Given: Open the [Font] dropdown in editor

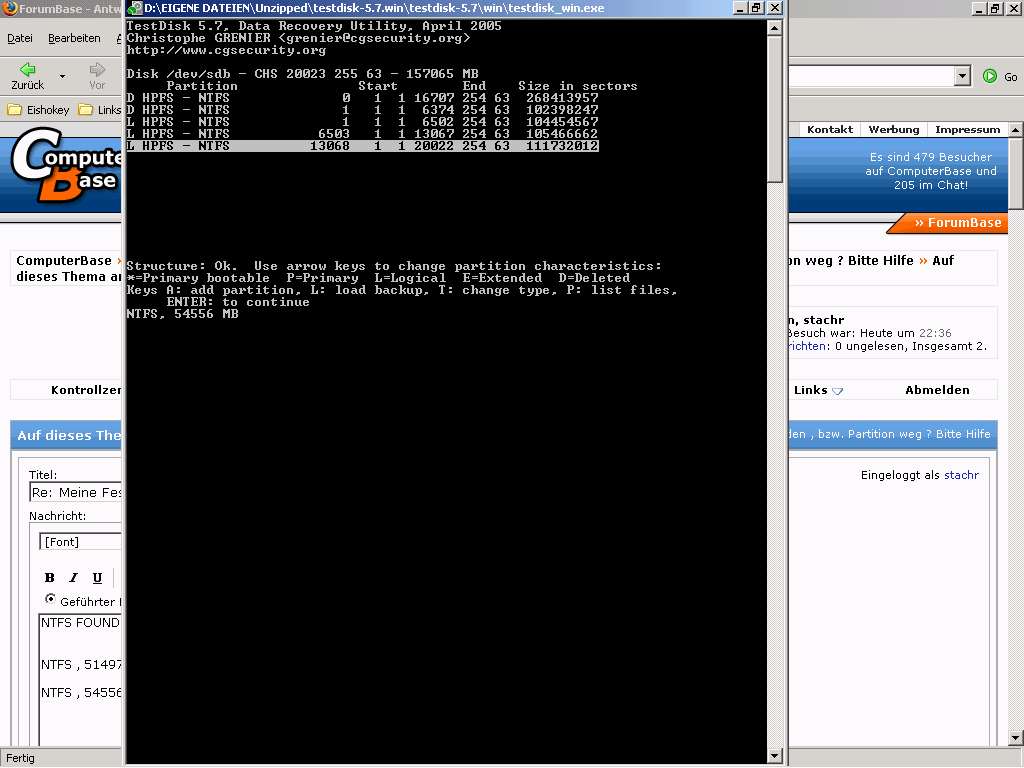Looking at the screenshot, I should point(80,541).
